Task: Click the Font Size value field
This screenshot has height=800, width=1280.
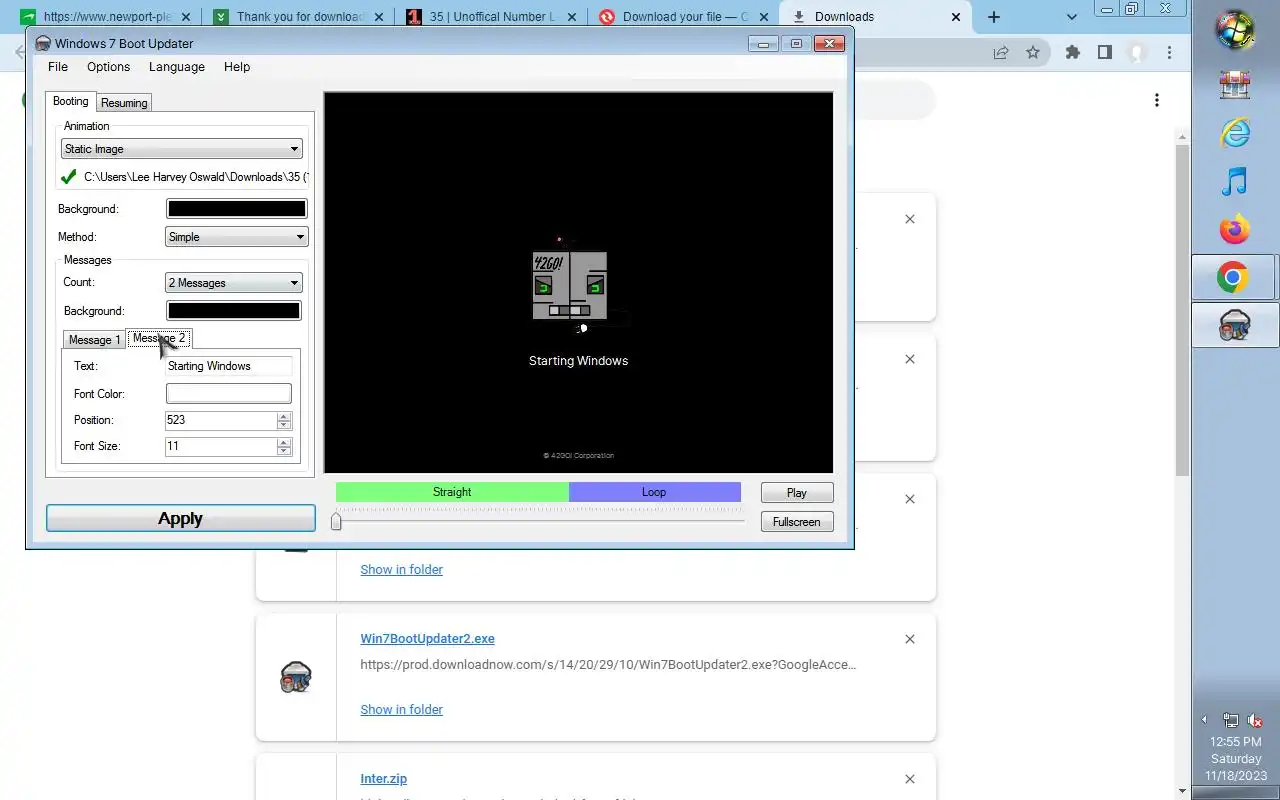Action: pyautogui.click(x=220, y=446)
